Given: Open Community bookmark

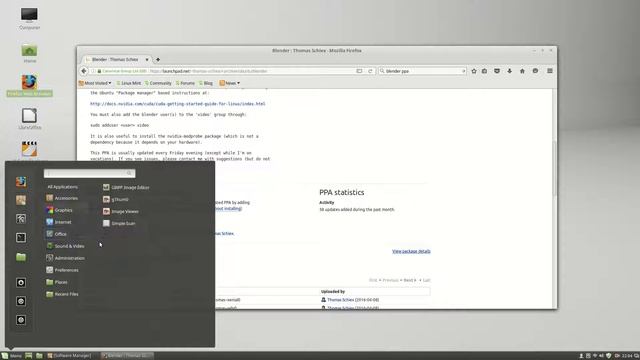Looking at the screenshot, I should (x=158, y=83).
